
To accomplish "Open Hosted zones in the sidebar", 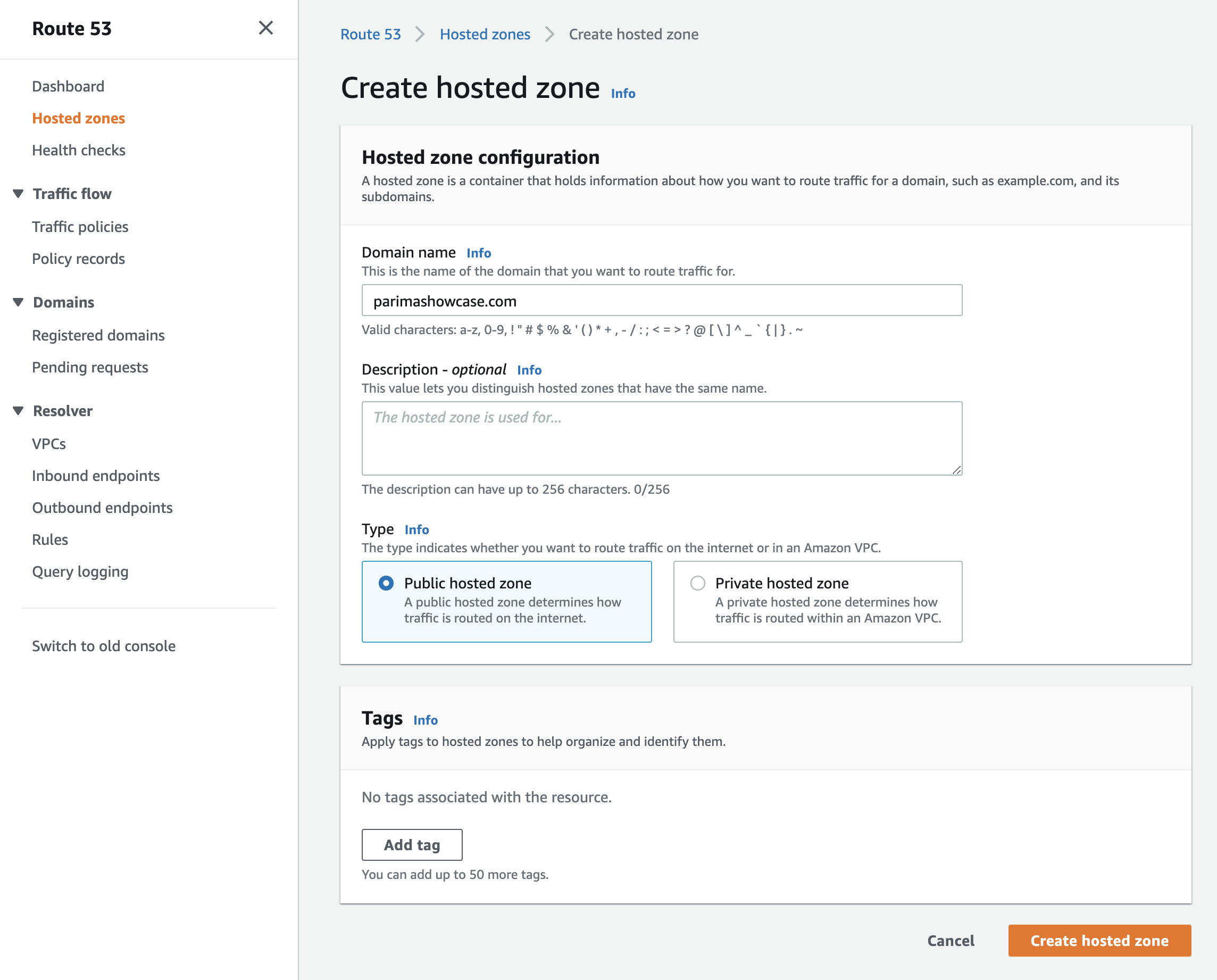I will [79, 118].
